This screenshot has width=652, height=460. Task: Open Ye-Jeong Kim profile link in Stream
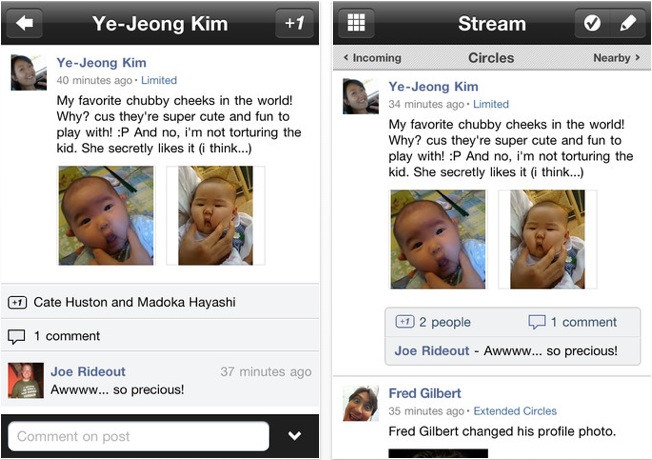pyautogui.click(x=433, y=87)
